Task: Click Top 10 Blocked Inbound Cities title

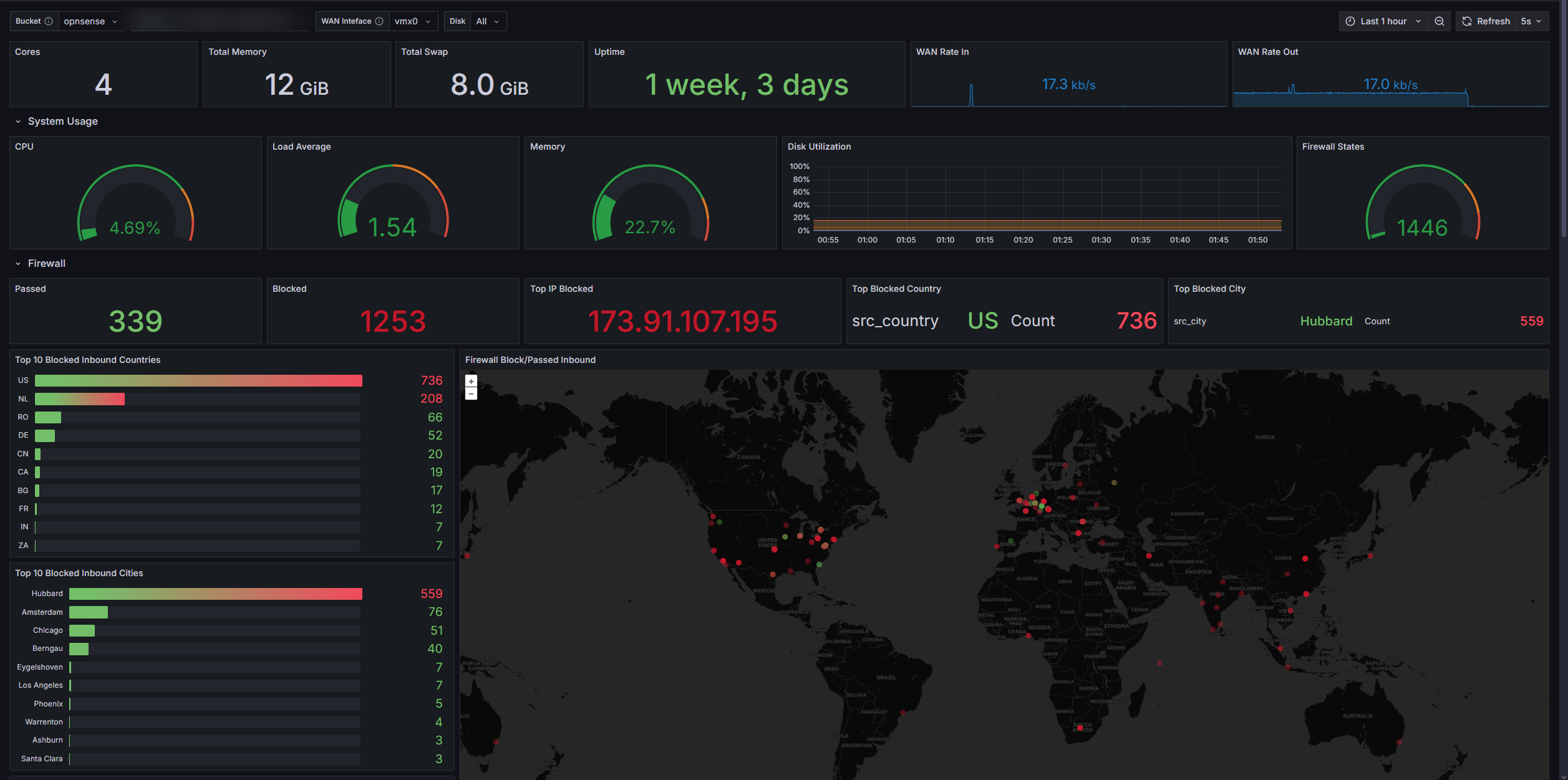Action: [79, 573]
